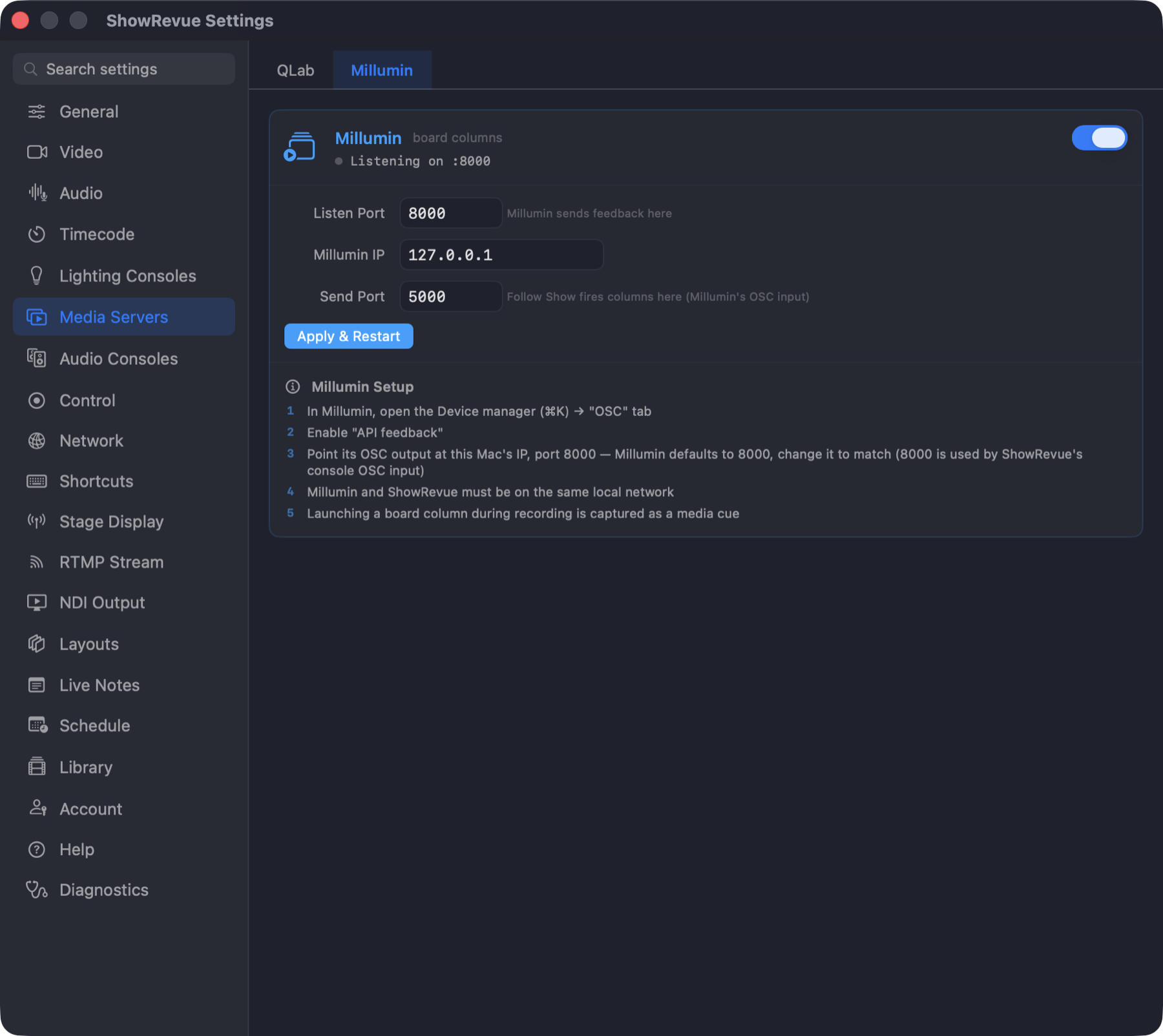Open Audio Consoles settings section
The image size is (1163, 1036).
point(123,358)
